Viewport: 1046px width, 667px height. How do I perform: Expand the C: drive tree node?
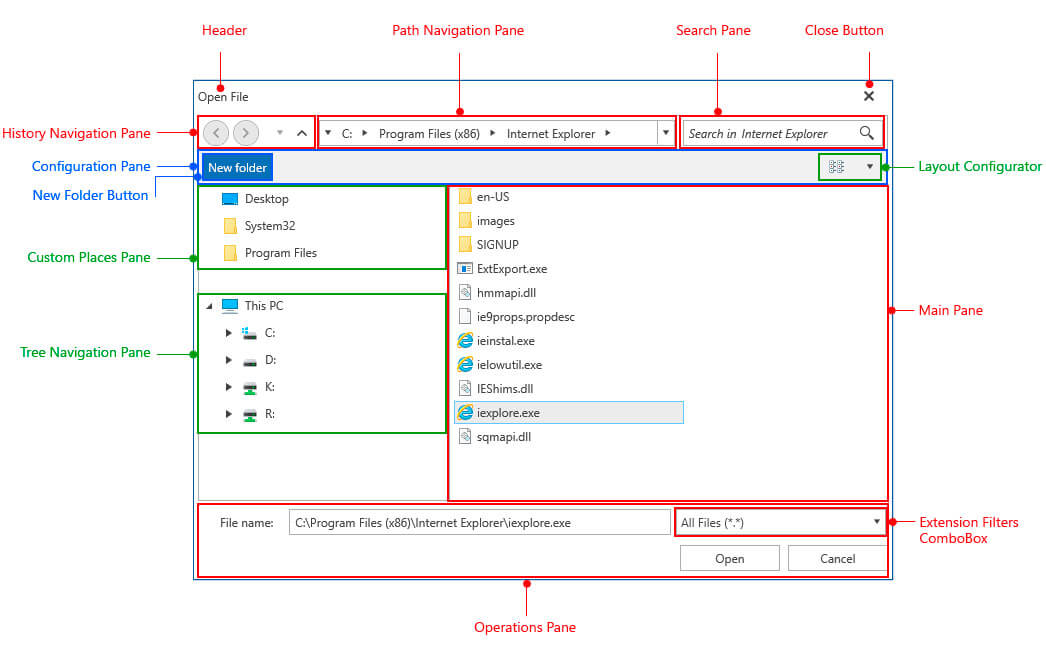228,332
